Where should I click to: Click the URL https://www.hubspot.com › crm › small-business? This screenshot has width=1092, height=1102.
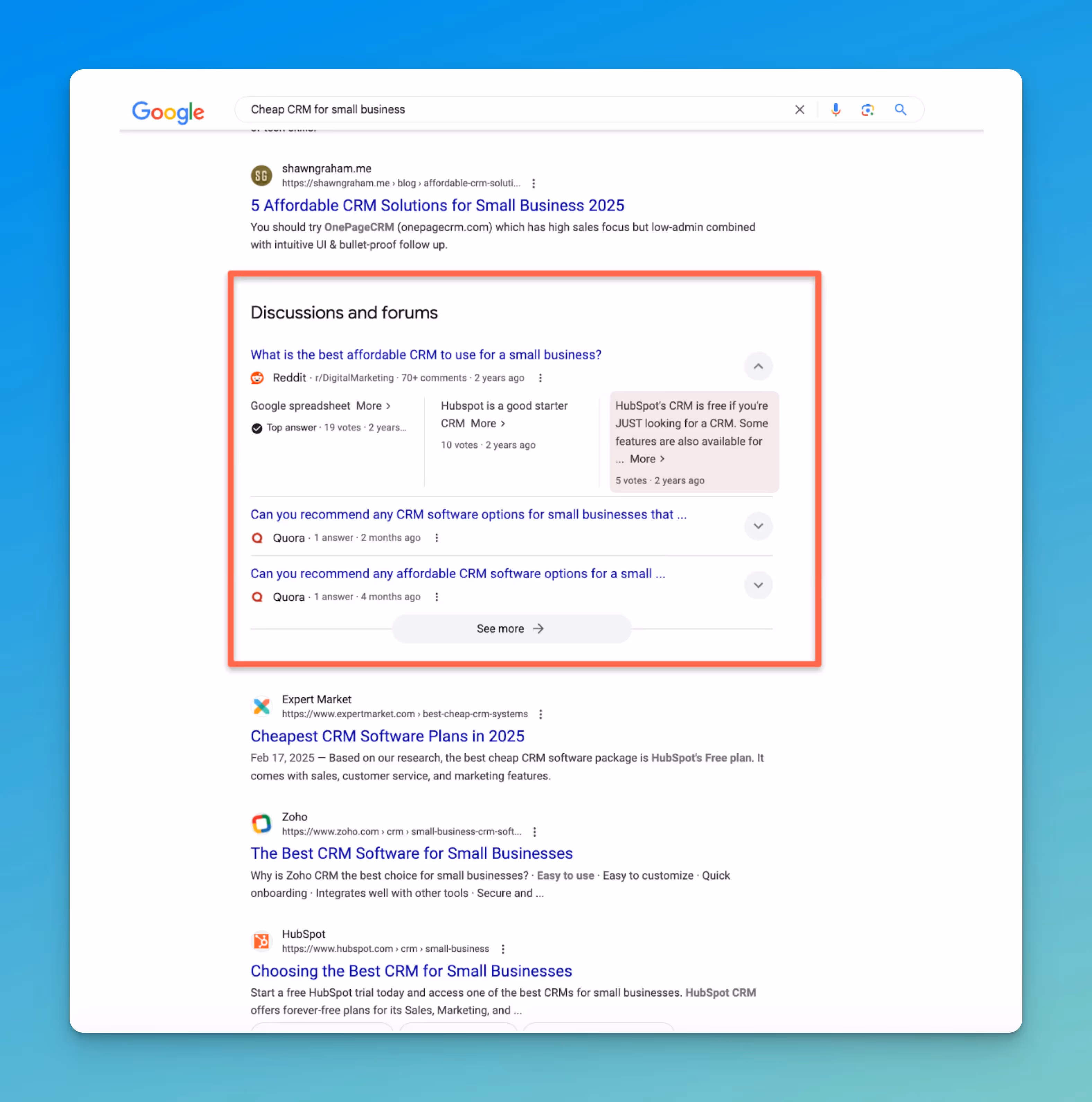(x=385, y=949)
